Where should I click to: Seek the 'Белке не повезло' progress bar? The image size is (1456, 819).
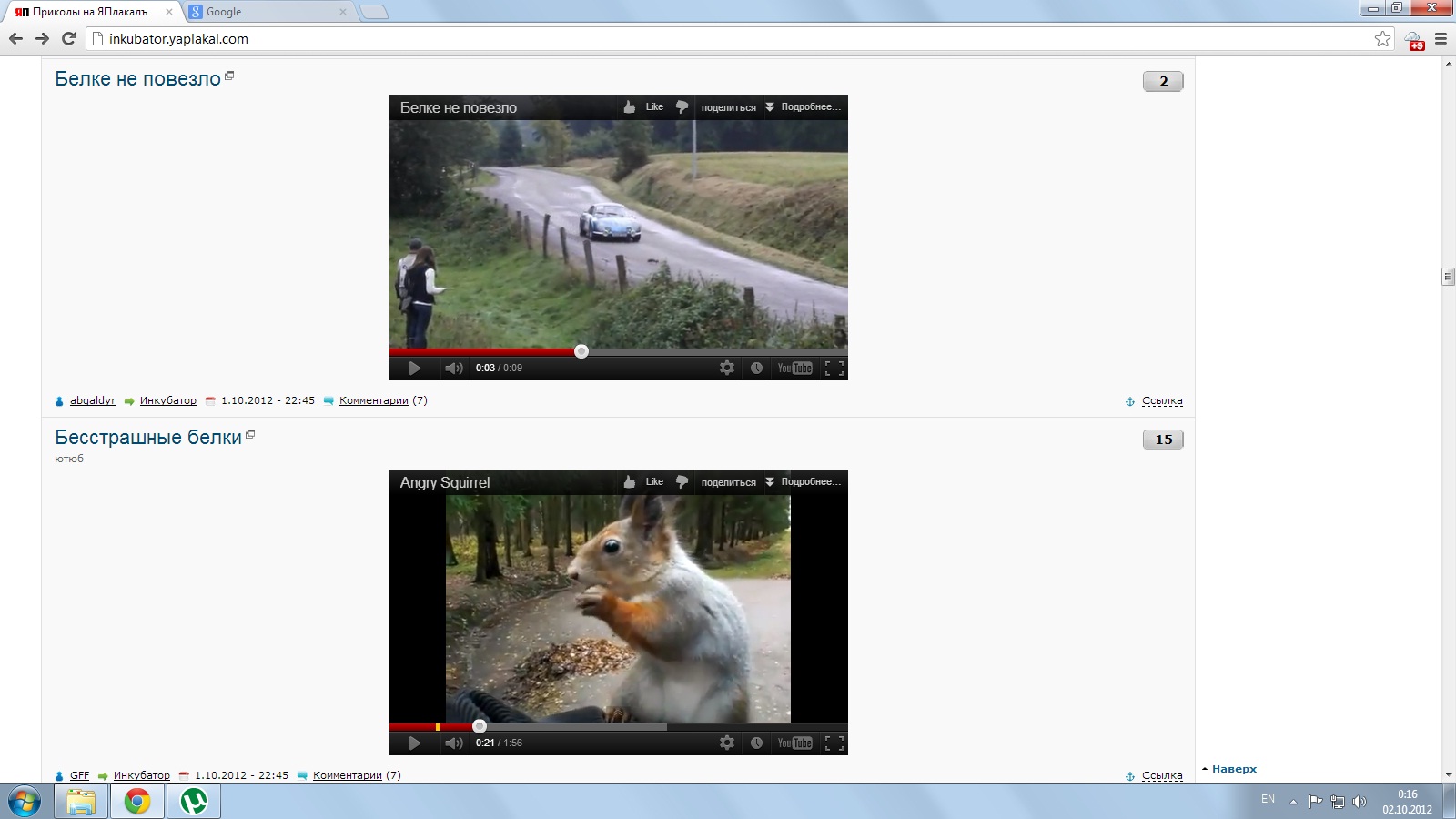click(619, 351)
